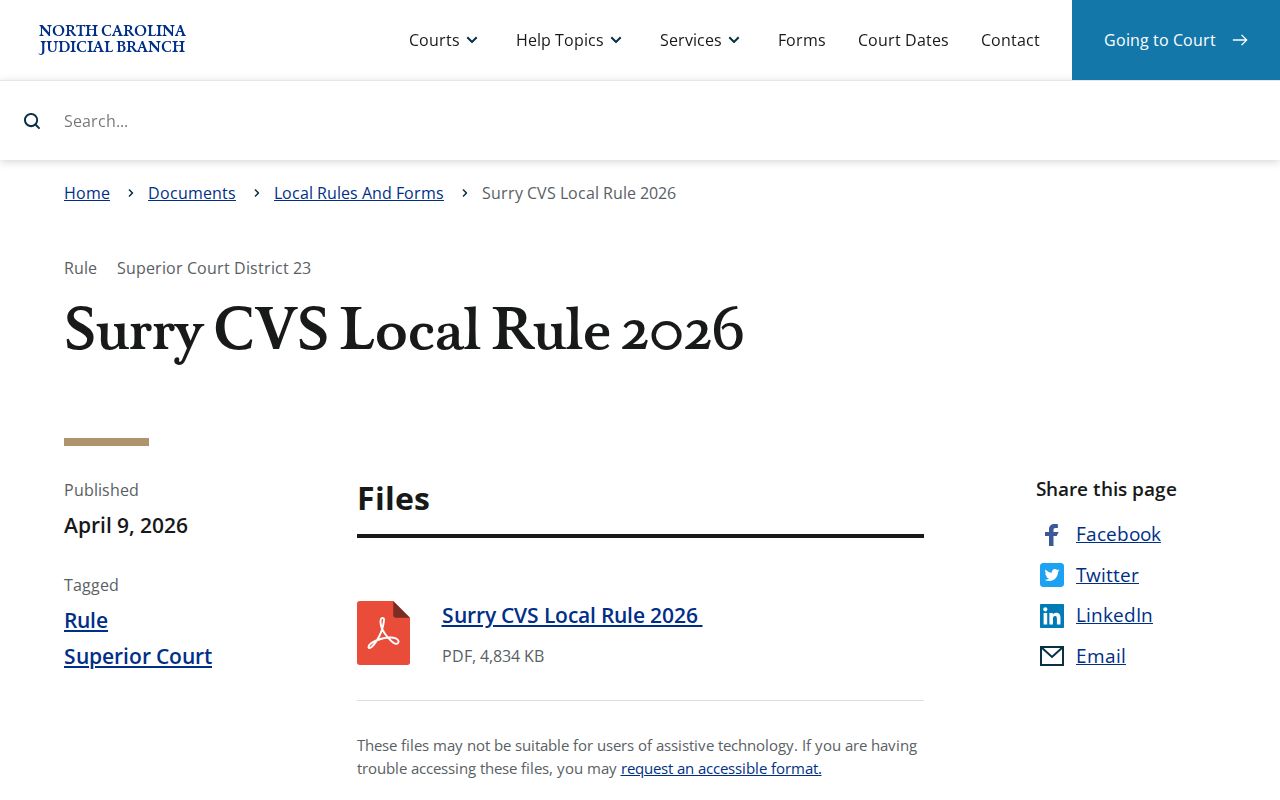
Task: Click the Twitter bird icon
Action: [x=1051, y=575]
